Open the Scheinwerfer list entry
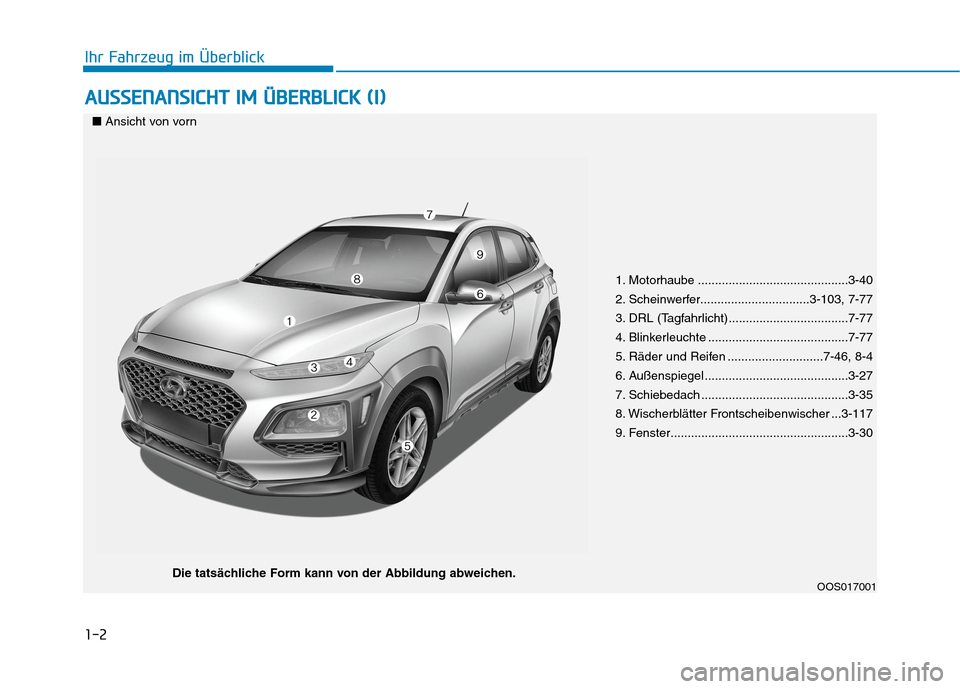 (x=745, y=298)
